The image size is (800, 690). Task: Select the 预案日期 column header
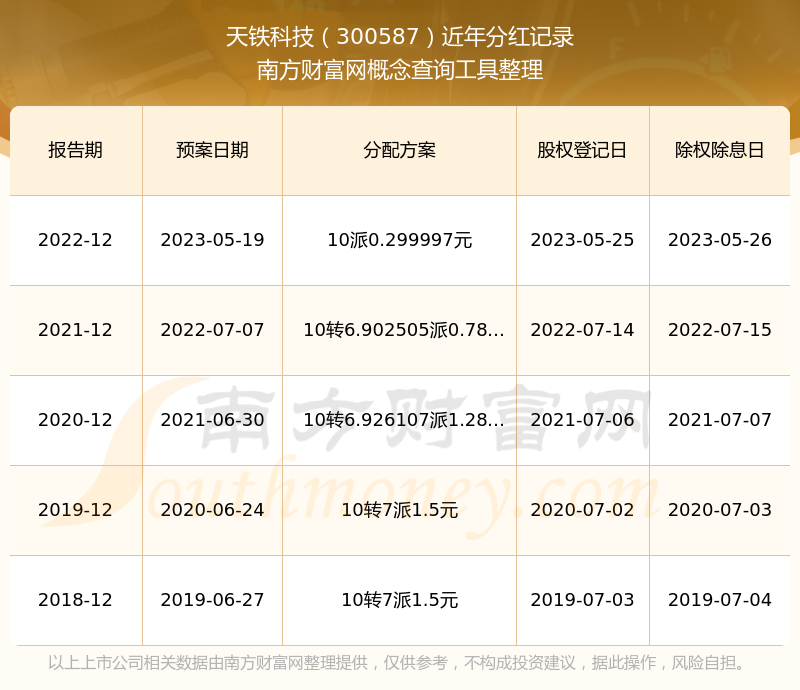[x=212, y=150]
